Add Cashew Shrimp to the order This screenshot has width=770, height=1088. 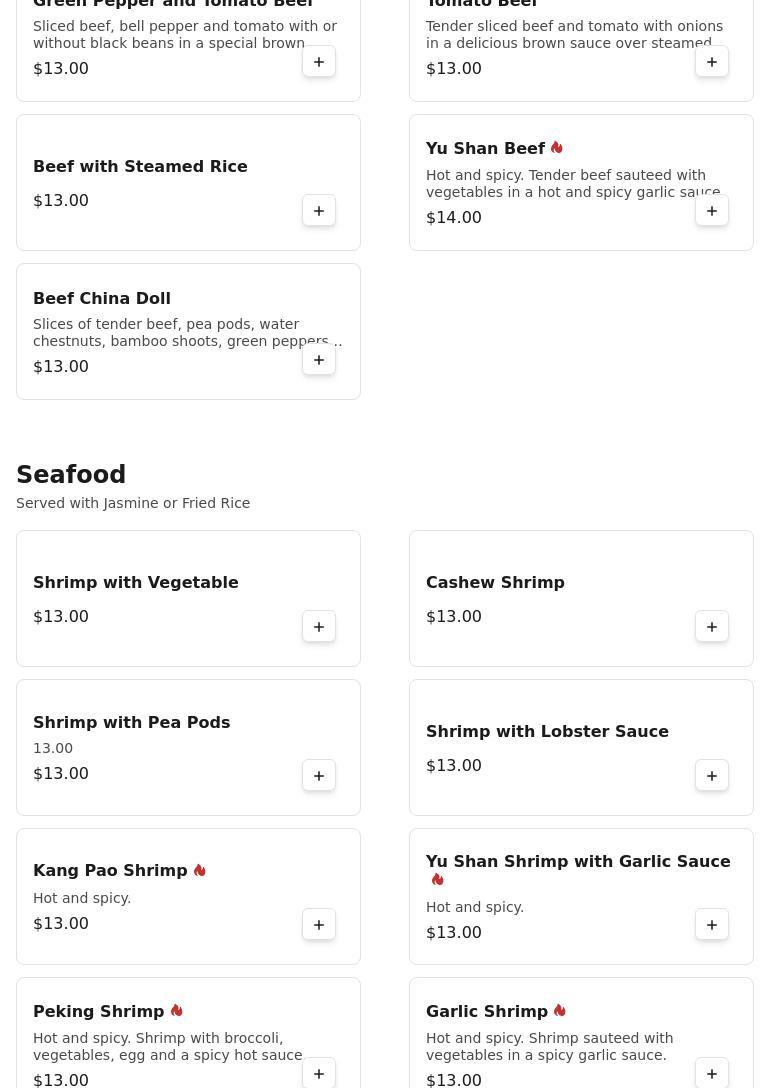click(712, 627)
